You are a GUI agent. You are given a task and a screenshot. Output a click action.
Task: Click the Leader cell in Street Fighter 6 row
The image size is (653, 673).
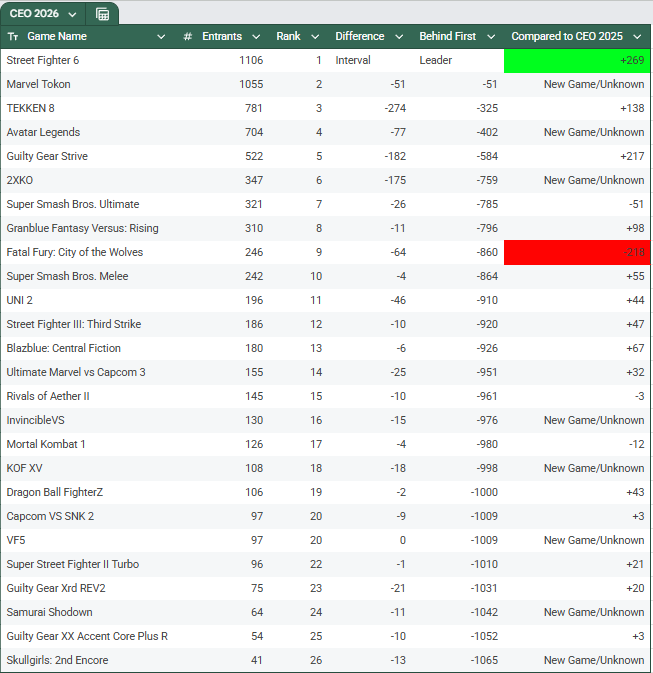[435, 61]
